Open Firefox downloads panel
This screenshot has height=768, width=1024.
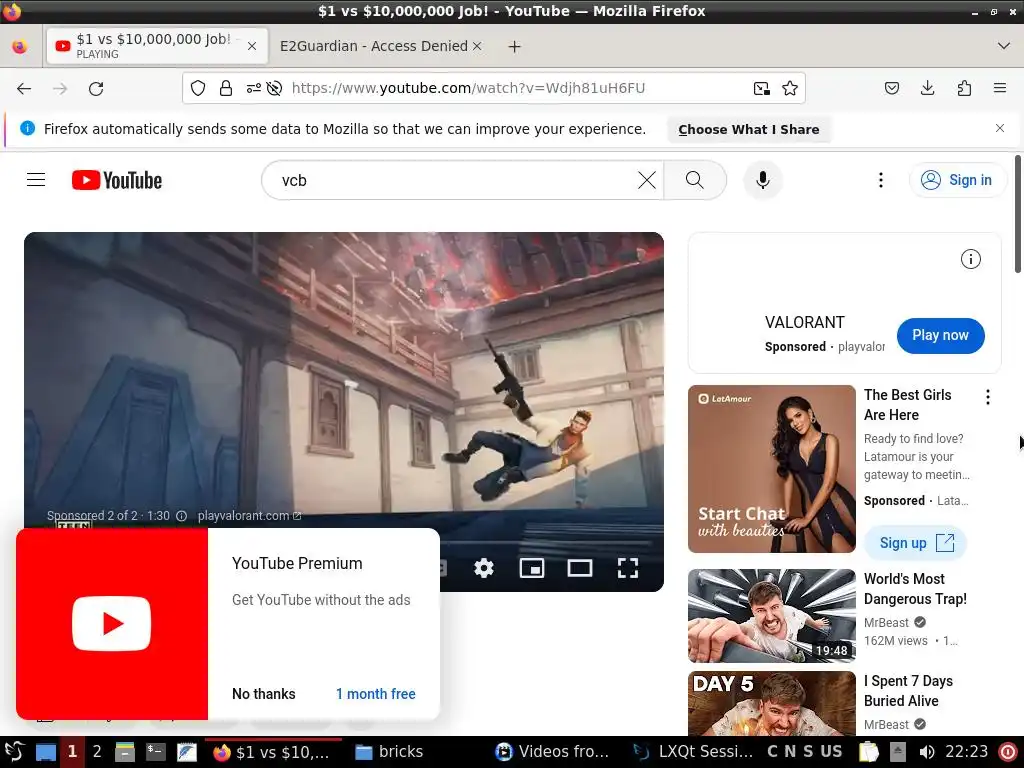927,88
